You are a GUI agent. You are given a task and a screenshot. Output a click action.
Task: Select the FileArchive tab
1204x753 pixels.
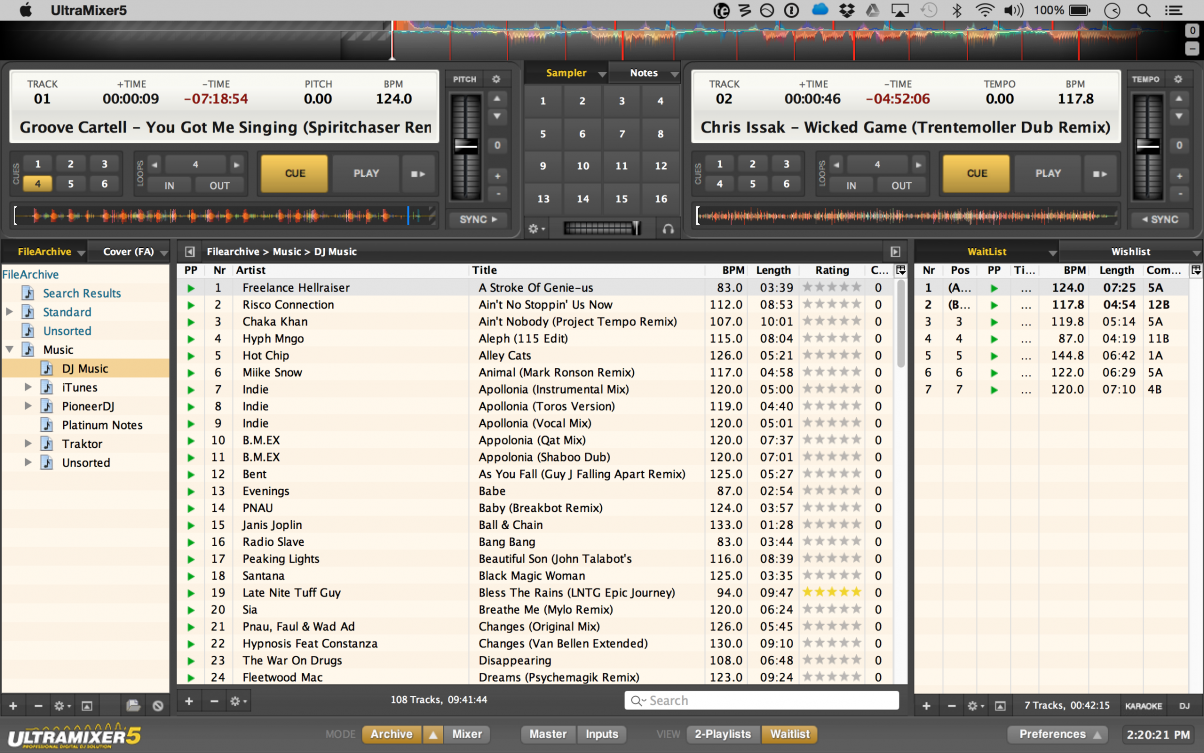click(x=44, y=252)
